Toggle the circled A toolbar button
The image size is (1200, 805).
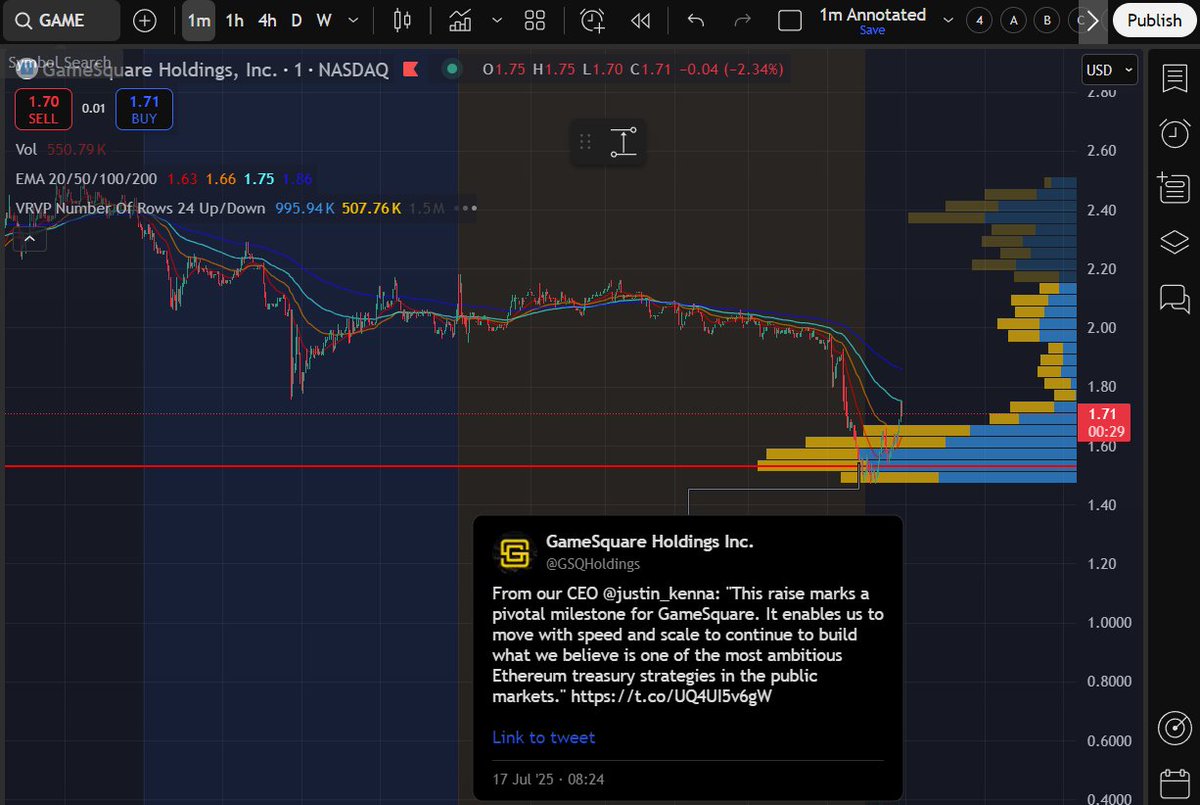(1013, 20)
